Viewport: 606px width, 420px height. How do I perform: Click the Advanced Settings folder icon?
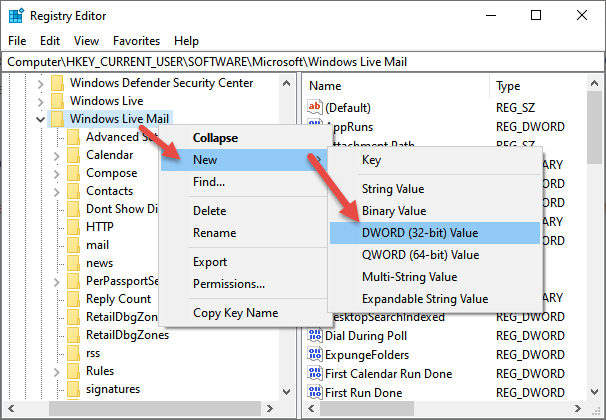click(x=73, y=137)
